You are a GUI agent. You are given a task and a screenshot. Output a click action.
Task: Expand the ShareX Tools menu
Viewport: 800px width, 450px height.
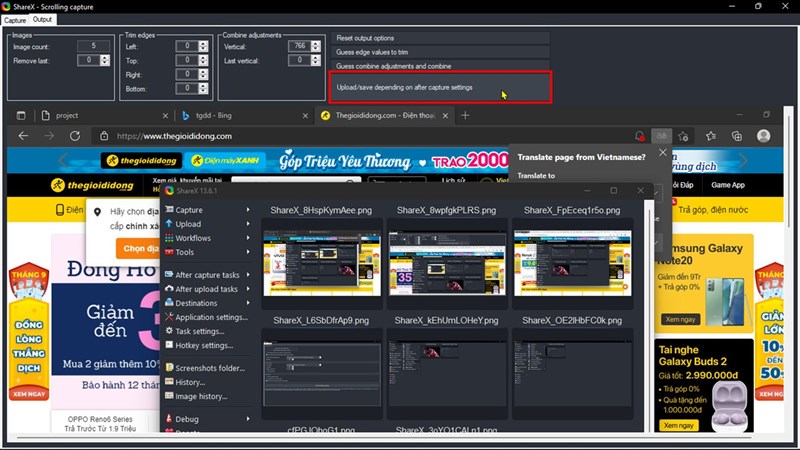coord(207,252)
